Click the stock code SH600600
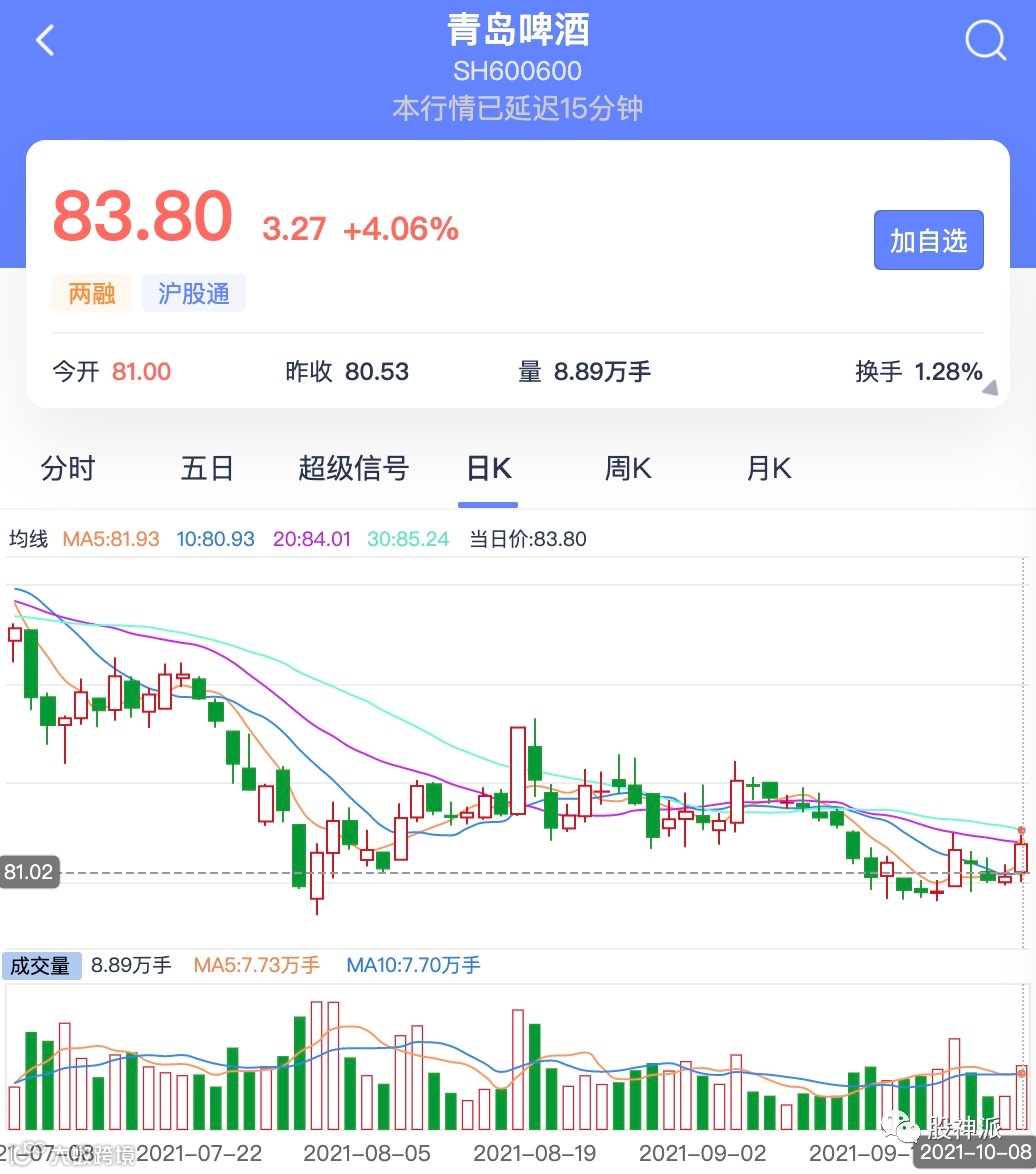Screen dimensions: 1036x1174 [x=517, y=71]
